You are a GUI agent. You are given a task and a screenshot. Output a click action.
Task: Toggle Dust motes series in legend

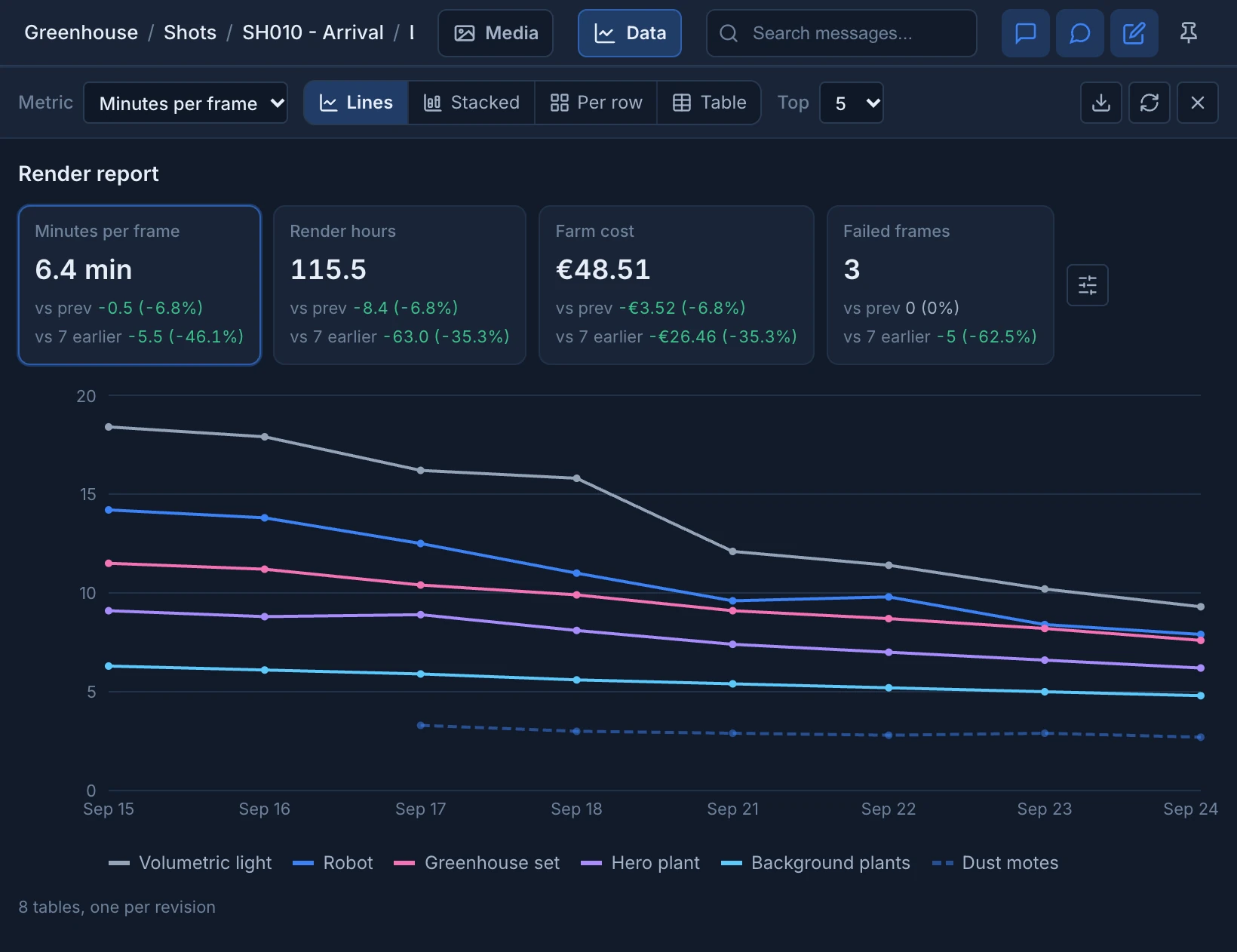[x=995, y=863]
